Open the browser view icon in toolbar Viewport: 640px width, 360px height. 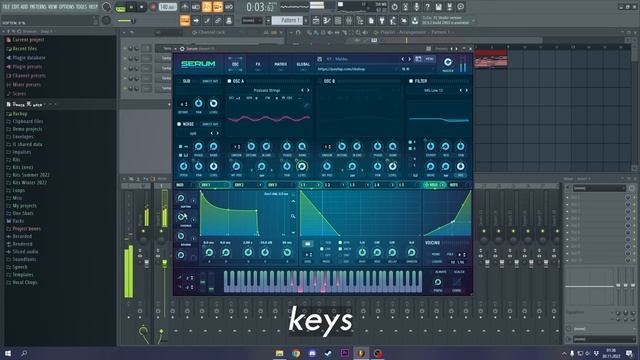360,20
